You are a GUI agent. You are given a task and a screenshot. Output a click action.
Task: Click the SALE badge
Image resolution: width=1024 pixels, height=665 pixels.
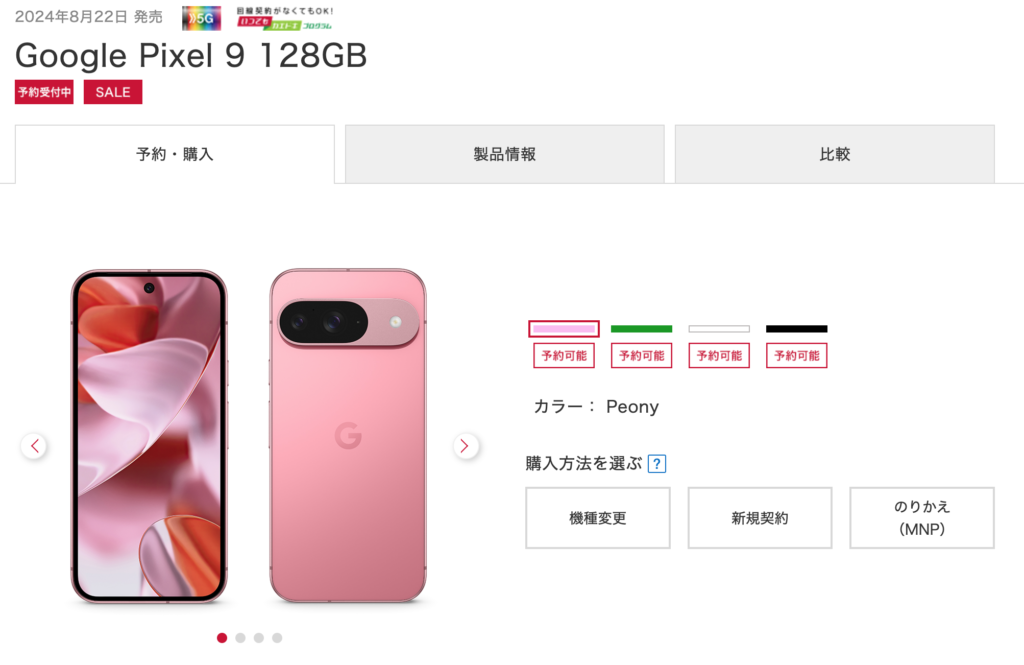(x=113, y=92)
